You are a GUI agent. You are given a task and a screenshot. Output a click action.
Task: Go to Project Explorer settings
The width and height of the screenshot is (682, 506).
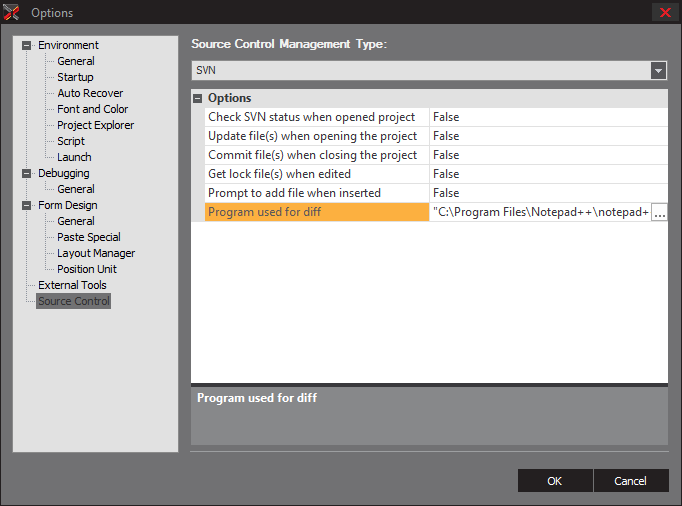point(95,125)
